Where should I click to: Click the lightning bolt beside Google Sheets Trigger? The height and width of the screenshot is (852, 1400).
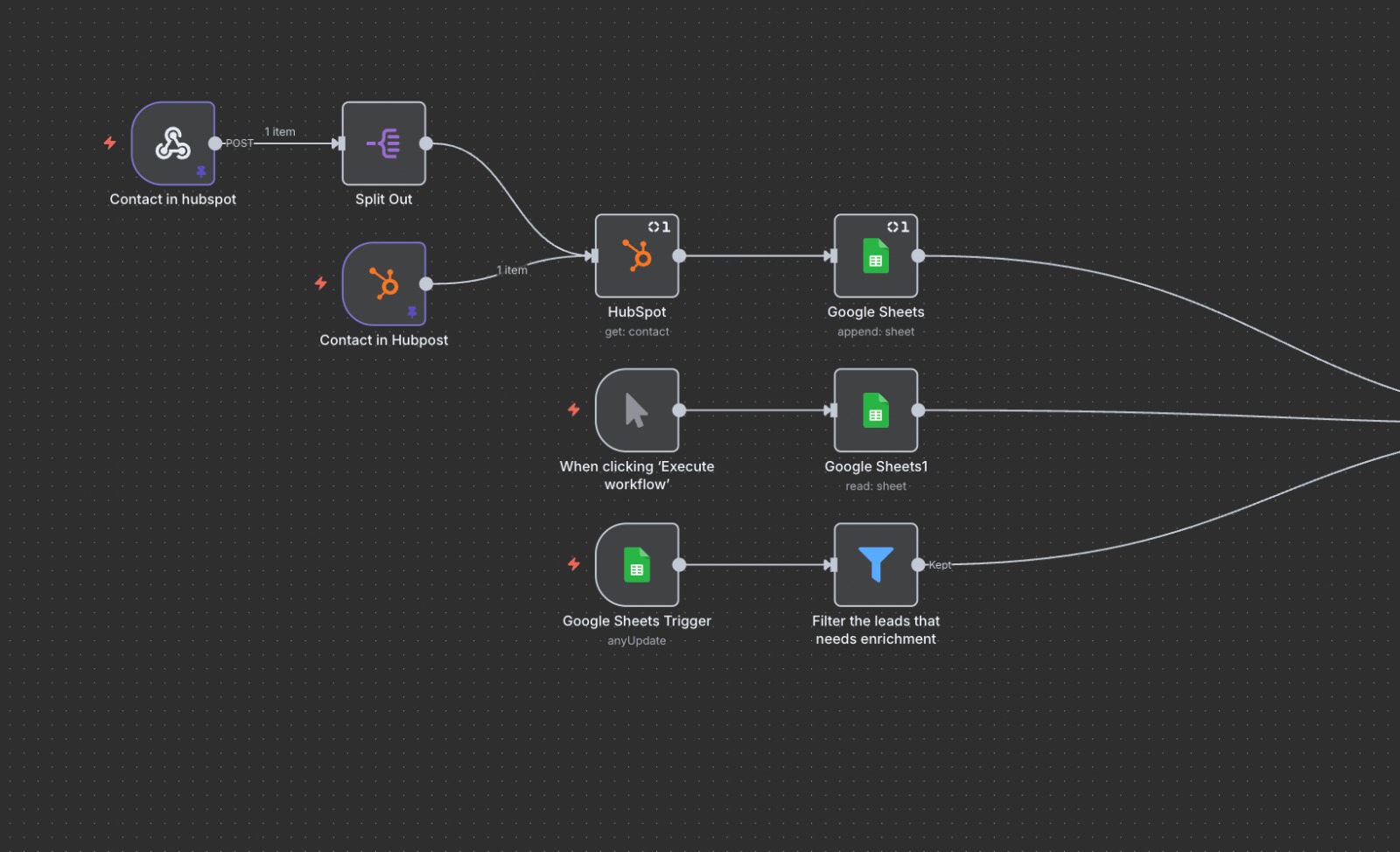pos(573,565)
